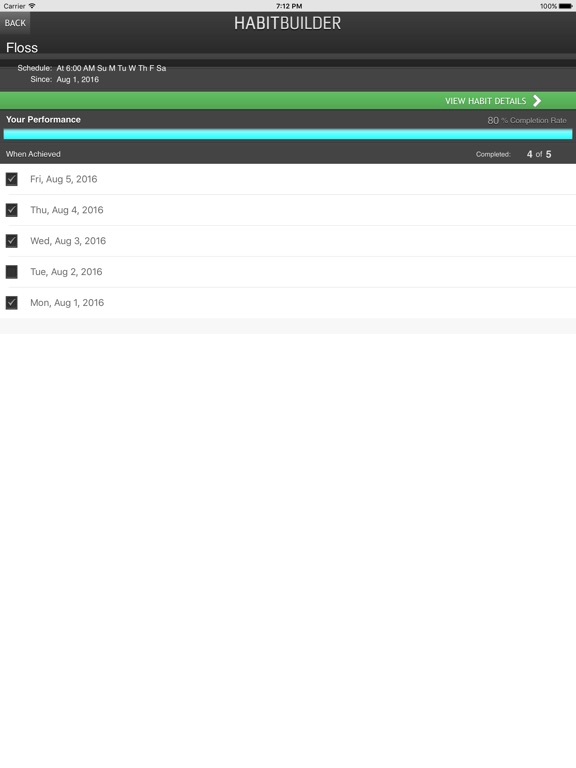Tap the Schedule line showing 6:00 AM
This screenshot has height=768, width=576.
tap(92, 68)
